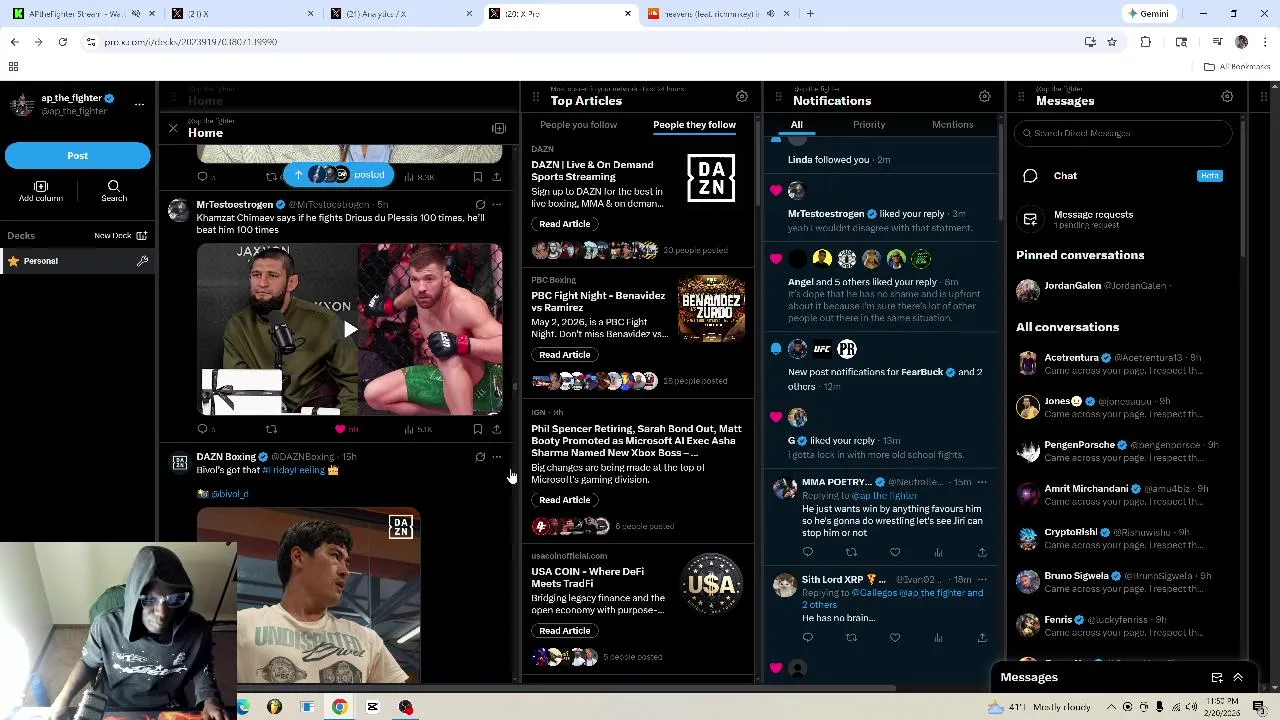Like the Sith Lord XRP reply

(x=895, y=637)
